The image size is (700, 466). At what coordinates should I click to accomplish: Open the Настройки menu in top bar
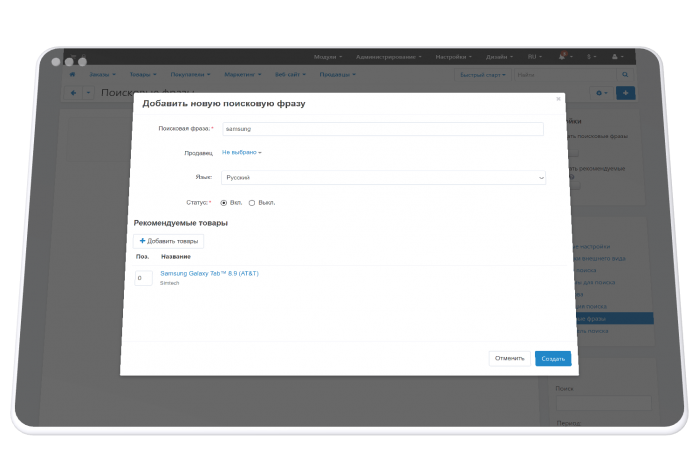(x=454, y=57)
